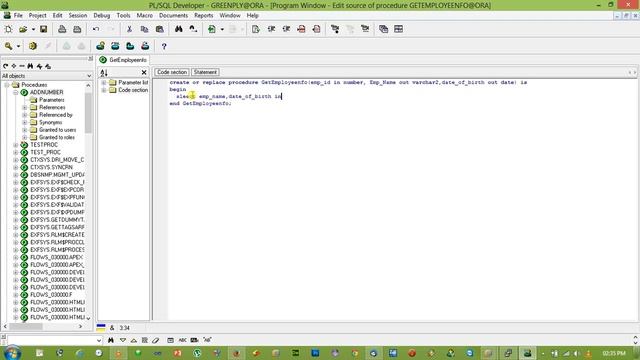Click the New file toolbar icon
Screen dimensions: 640x360
click(8, 29)
